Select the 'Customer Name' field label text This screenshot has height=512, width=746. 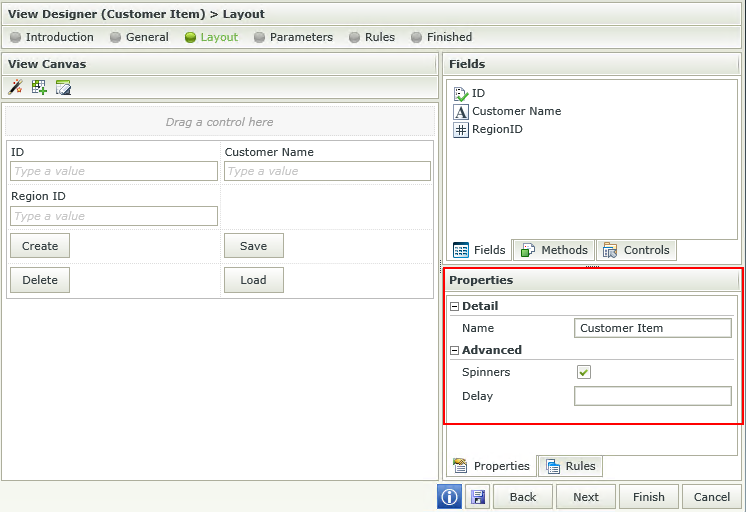tap(516, 111)
